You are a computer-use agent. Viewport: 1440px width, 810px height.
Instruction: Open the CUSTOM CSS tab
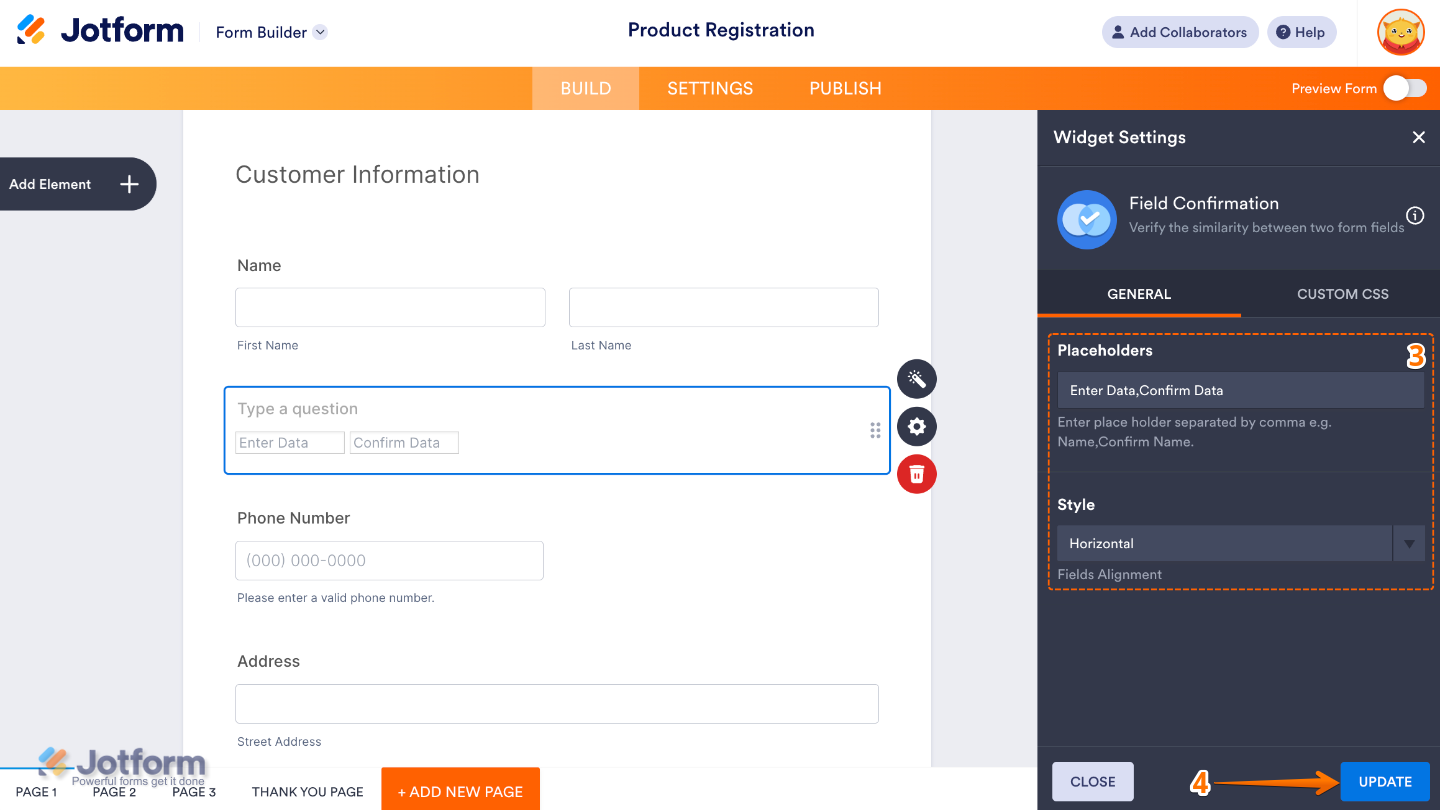[x=1342, y=293]
